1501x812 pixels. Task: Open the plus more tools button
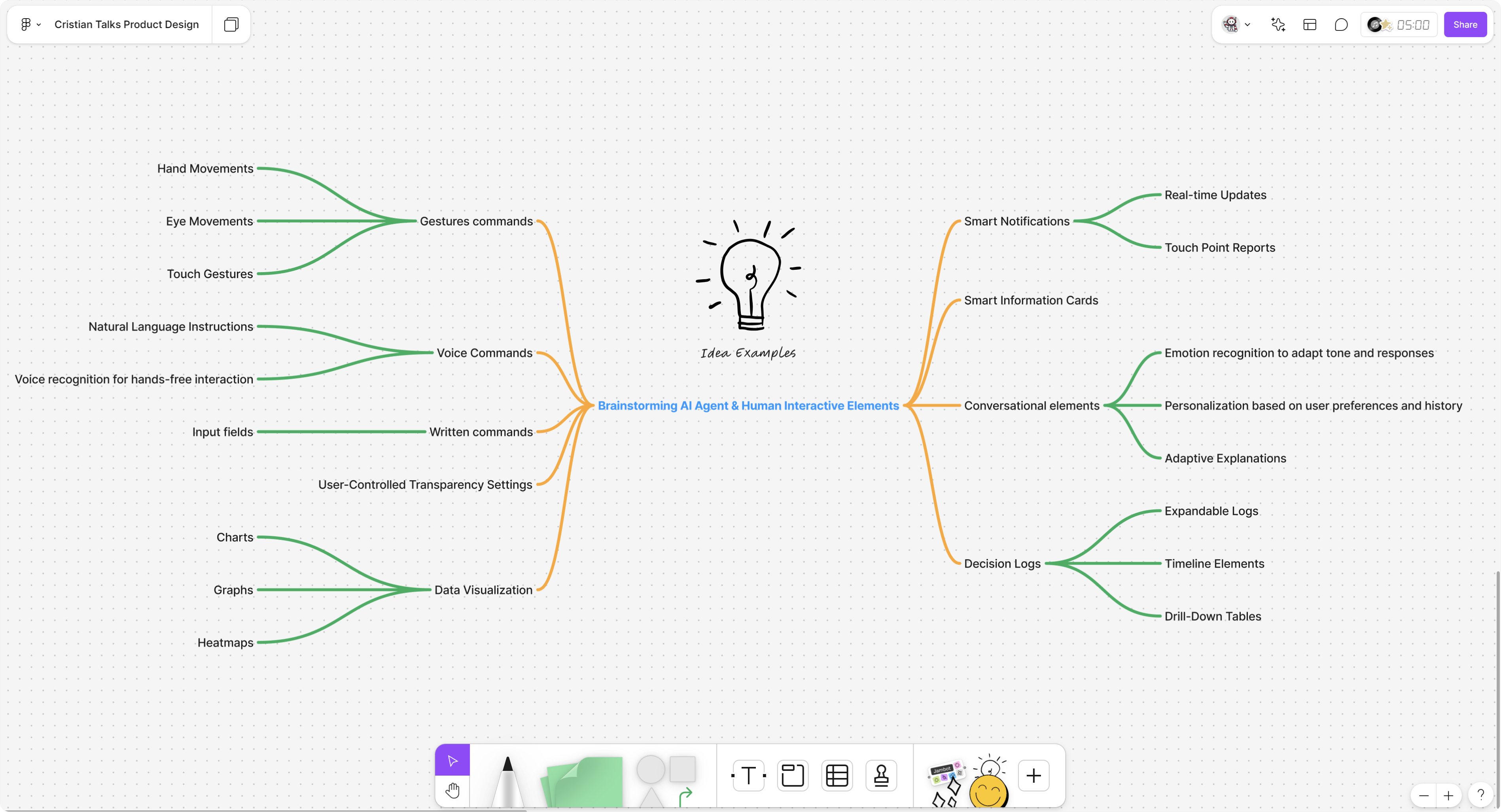[1033, 775]
